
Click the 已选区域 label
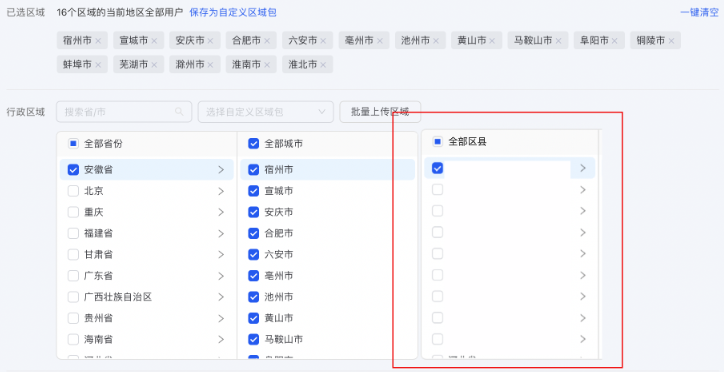26,12
